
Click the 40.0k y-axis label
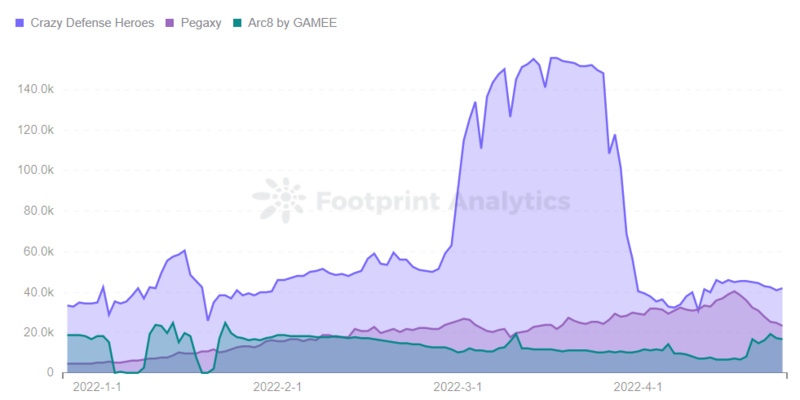tap(38, 292)
